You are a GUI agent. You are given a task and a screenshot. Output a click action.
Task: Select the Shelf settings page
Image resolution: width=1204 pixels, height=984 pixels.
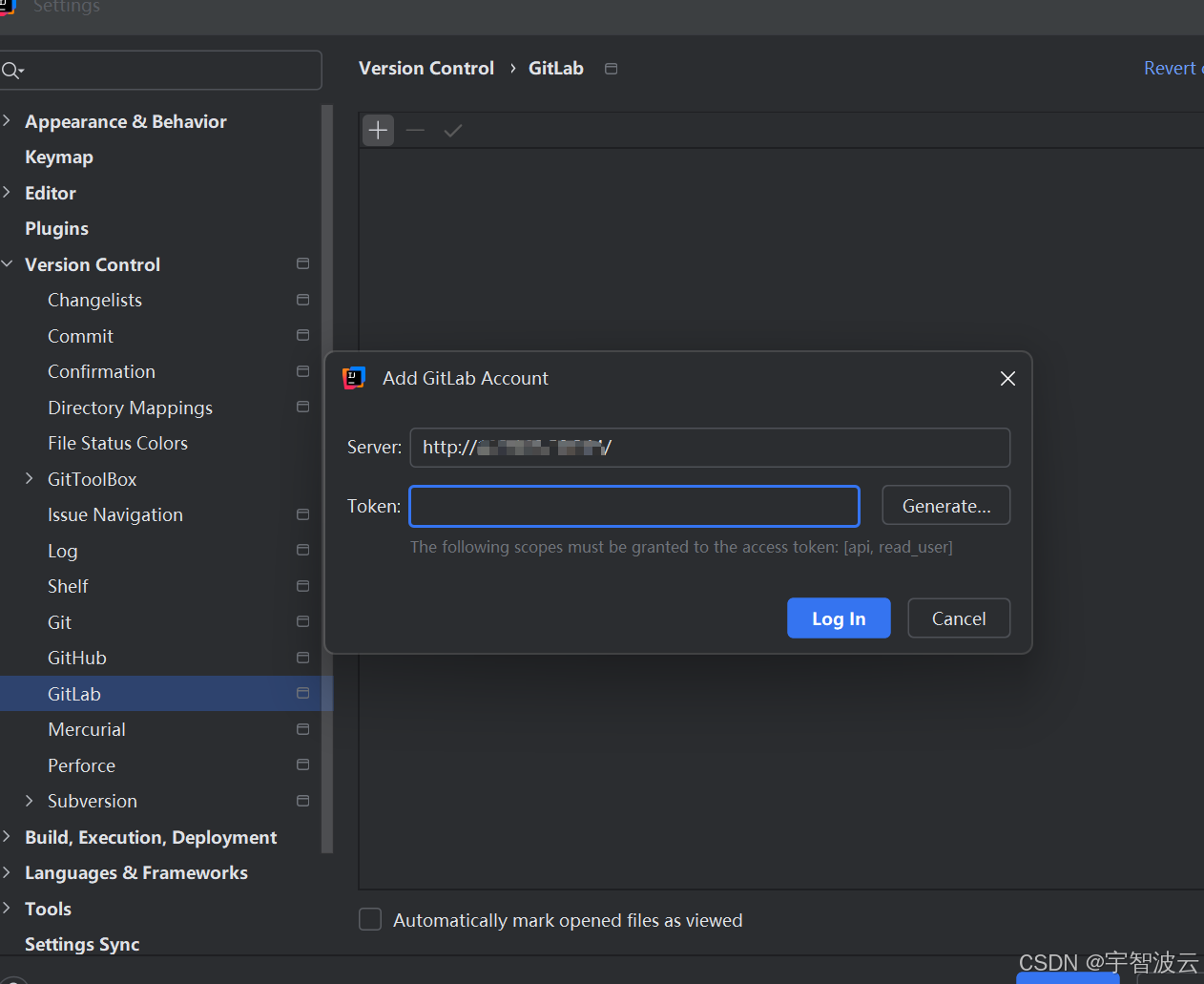point(68,586)
